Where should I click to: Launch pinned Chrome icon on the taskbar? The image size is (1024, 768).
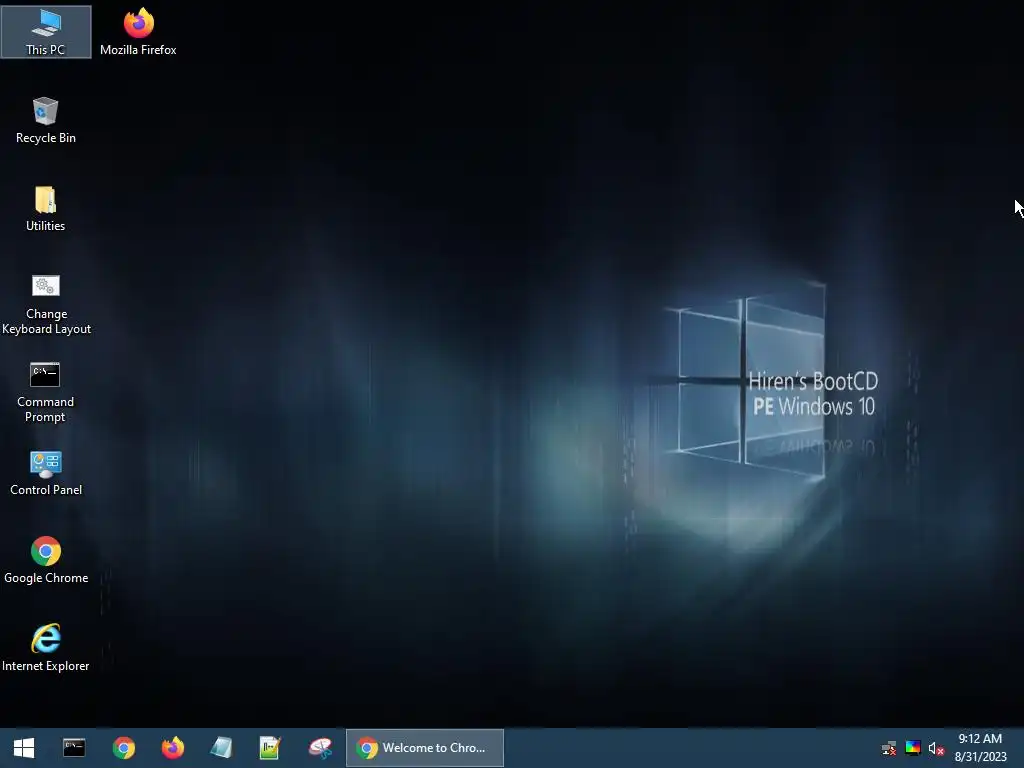[x=123, y=748]
